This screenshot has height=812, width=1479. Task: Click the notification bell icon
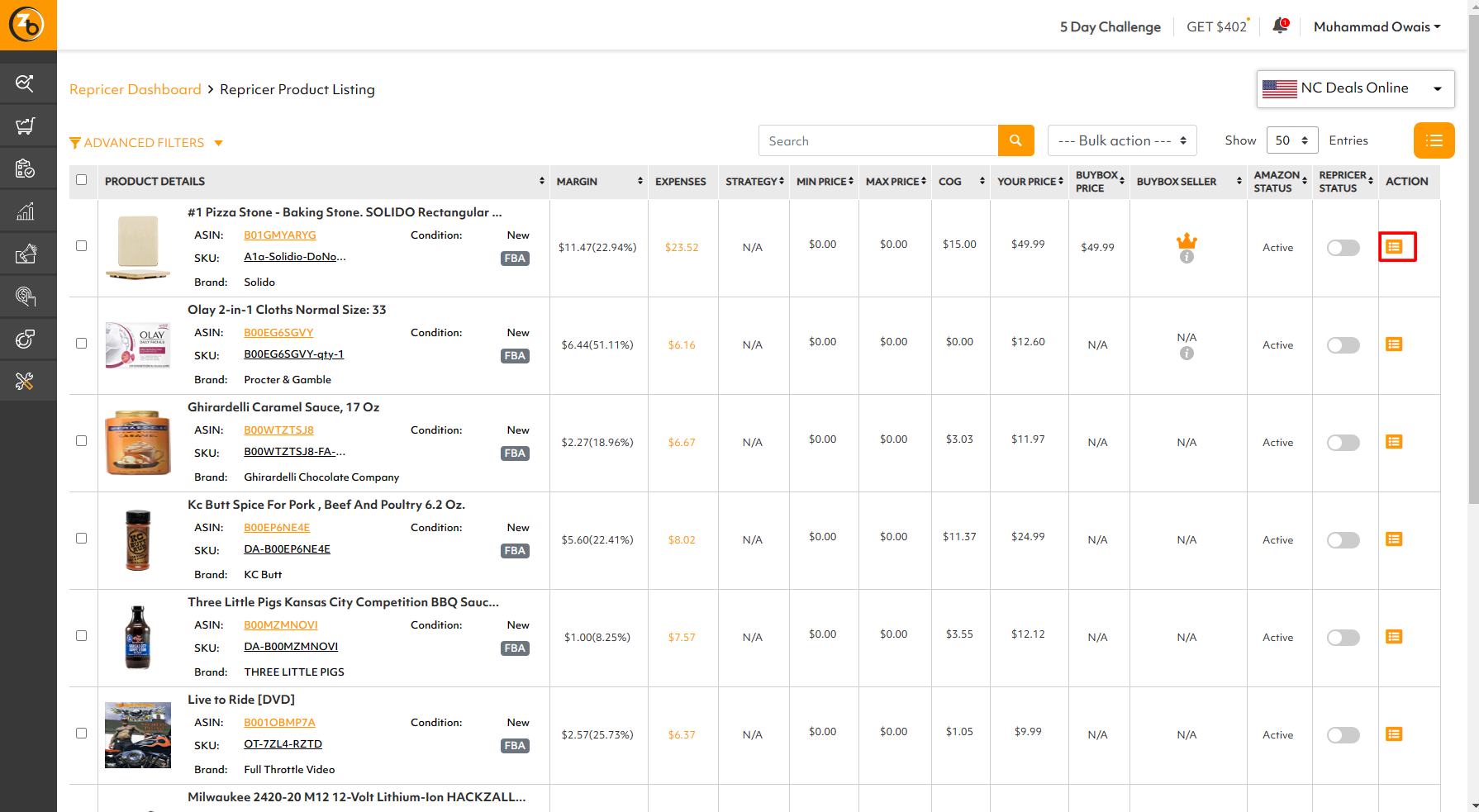1280,26
